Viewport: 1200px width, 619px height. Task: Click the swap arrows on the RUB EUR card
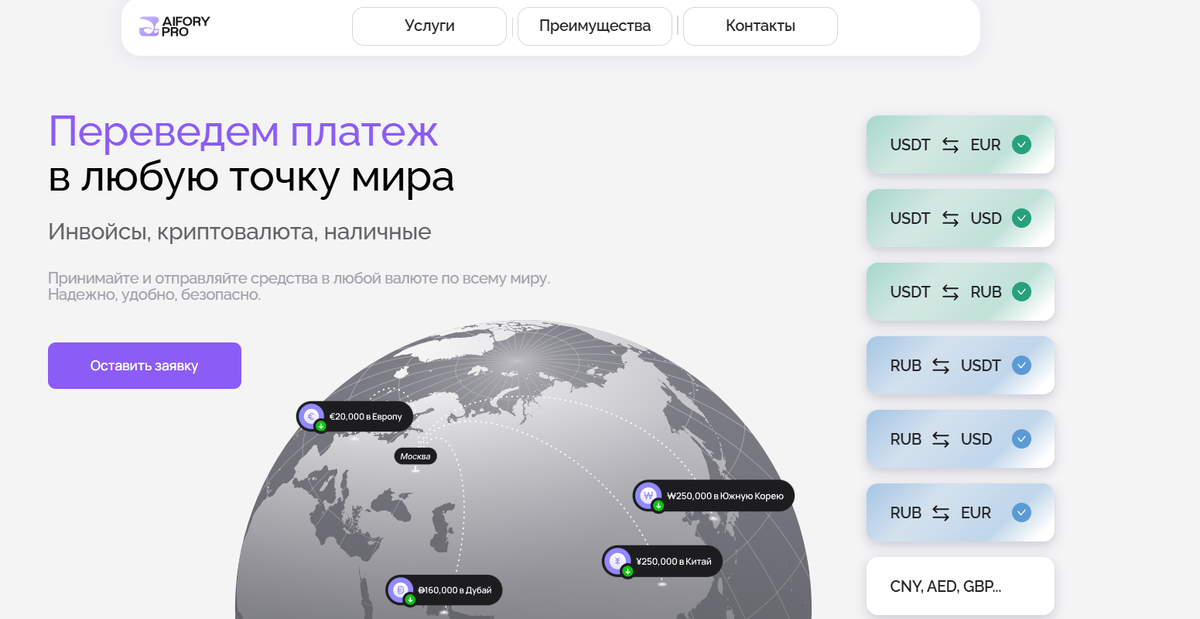click(x=940, y=512)
